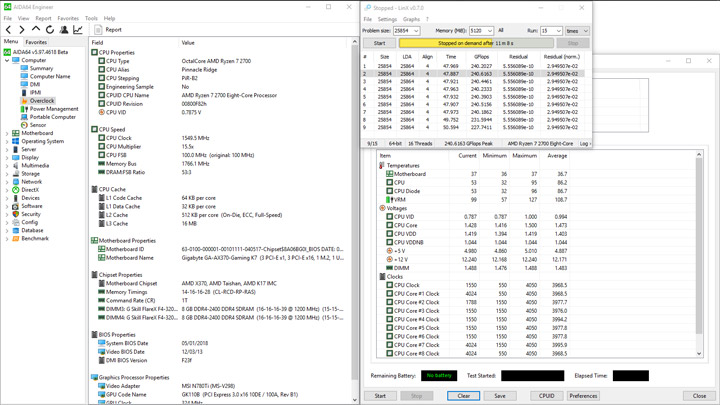Open the Graphs menu in LinX
The image size is (720, 405).
[411, 19]
